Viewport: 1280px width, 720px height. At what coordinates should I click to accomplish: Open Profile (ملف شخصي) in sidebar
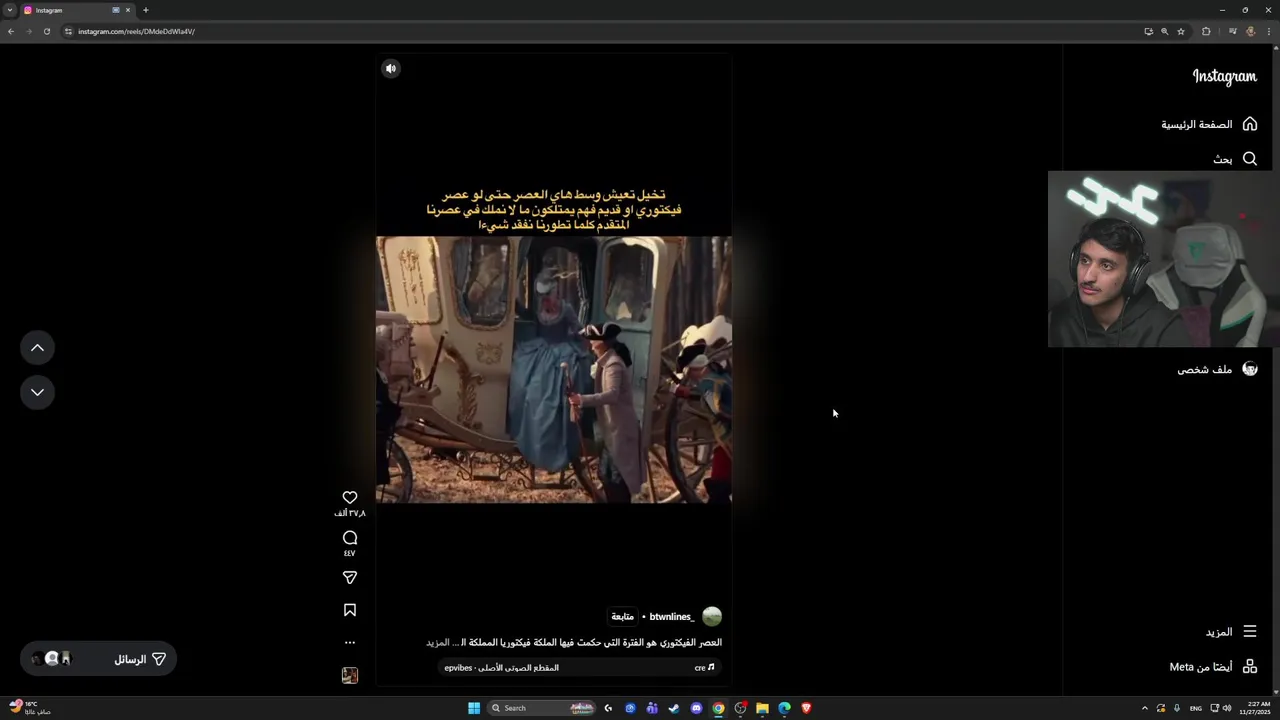pyautogui.click(x=1217, y=369)
